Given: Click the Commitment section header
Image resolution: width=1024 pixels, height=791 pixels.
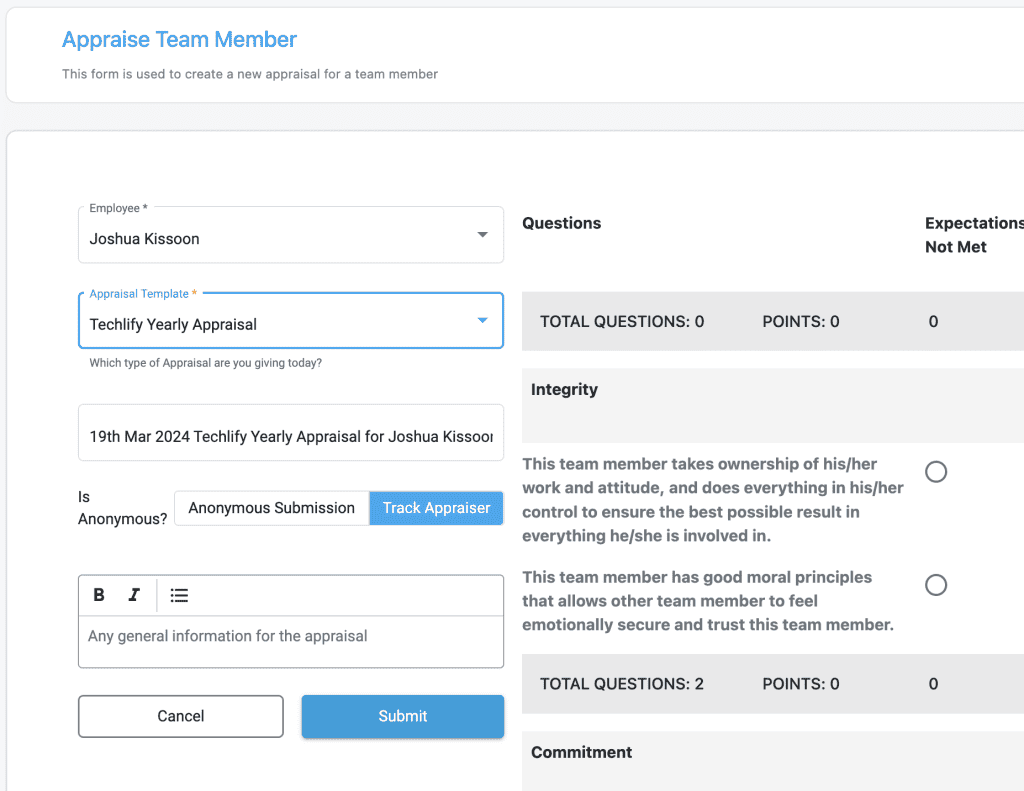Looking at the screenshot, I should pos(581,752).
